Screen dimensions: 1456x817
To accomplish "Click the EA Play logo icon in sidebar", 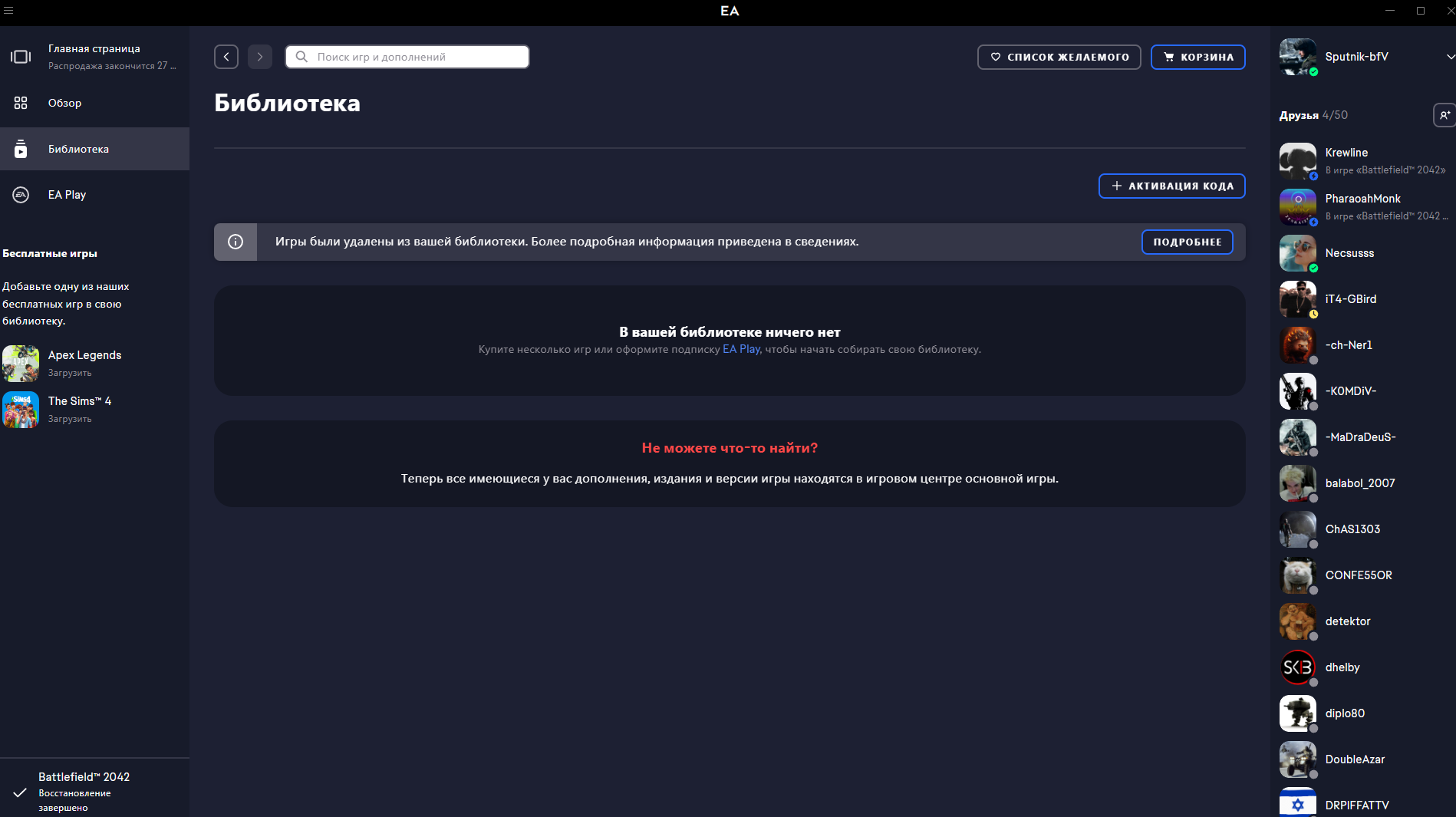I will [x=21, y=195].
